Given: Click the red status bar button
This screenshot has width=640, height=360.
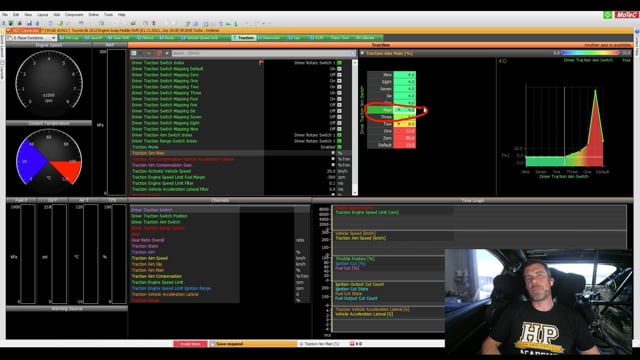Looking at the screenshot, I should (190, 344).
